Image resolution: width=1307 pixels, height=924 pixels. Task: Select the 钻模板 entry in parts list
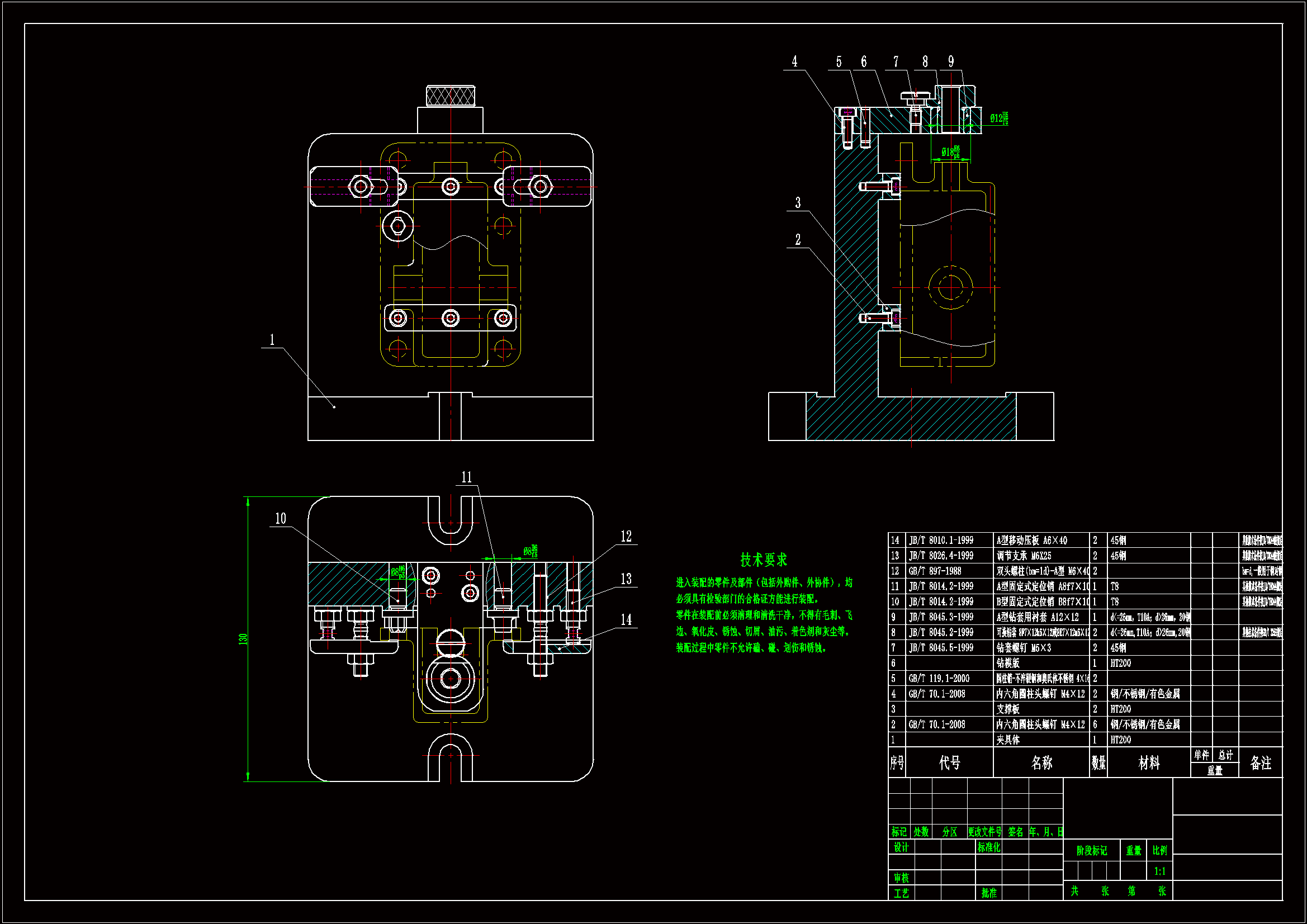(1008, 664)
